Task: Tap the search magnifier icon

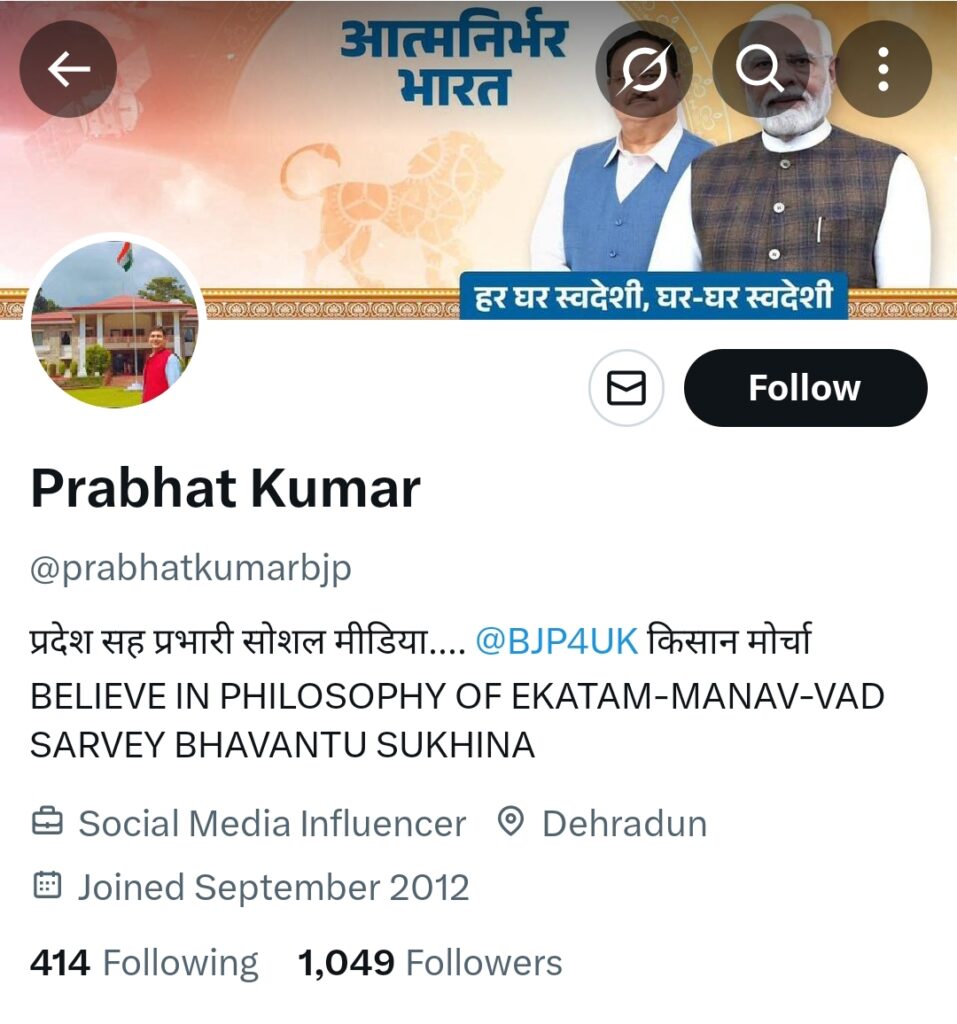Action: 760,69
